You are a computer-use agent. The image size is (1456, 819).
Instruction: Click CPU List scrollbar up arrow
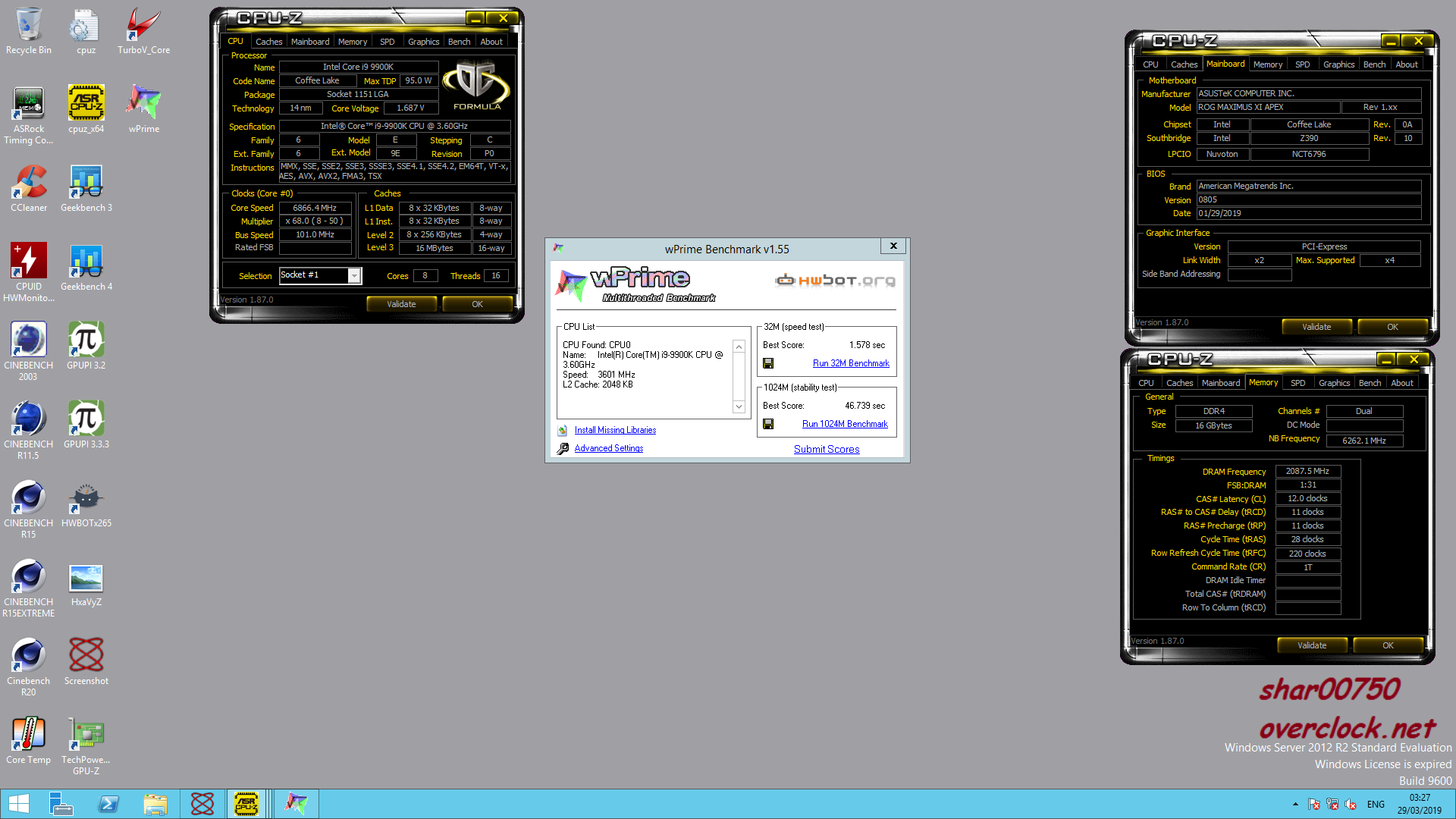[x=739, y=347]
